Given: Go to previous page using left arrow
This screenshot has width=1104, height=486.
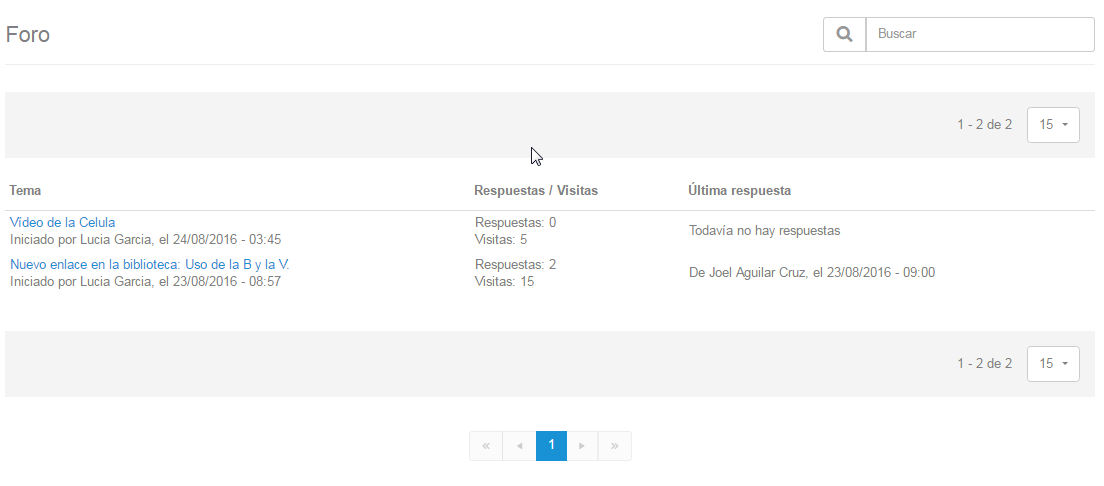Looking at the screenshot, I should (x=519, y=446).
